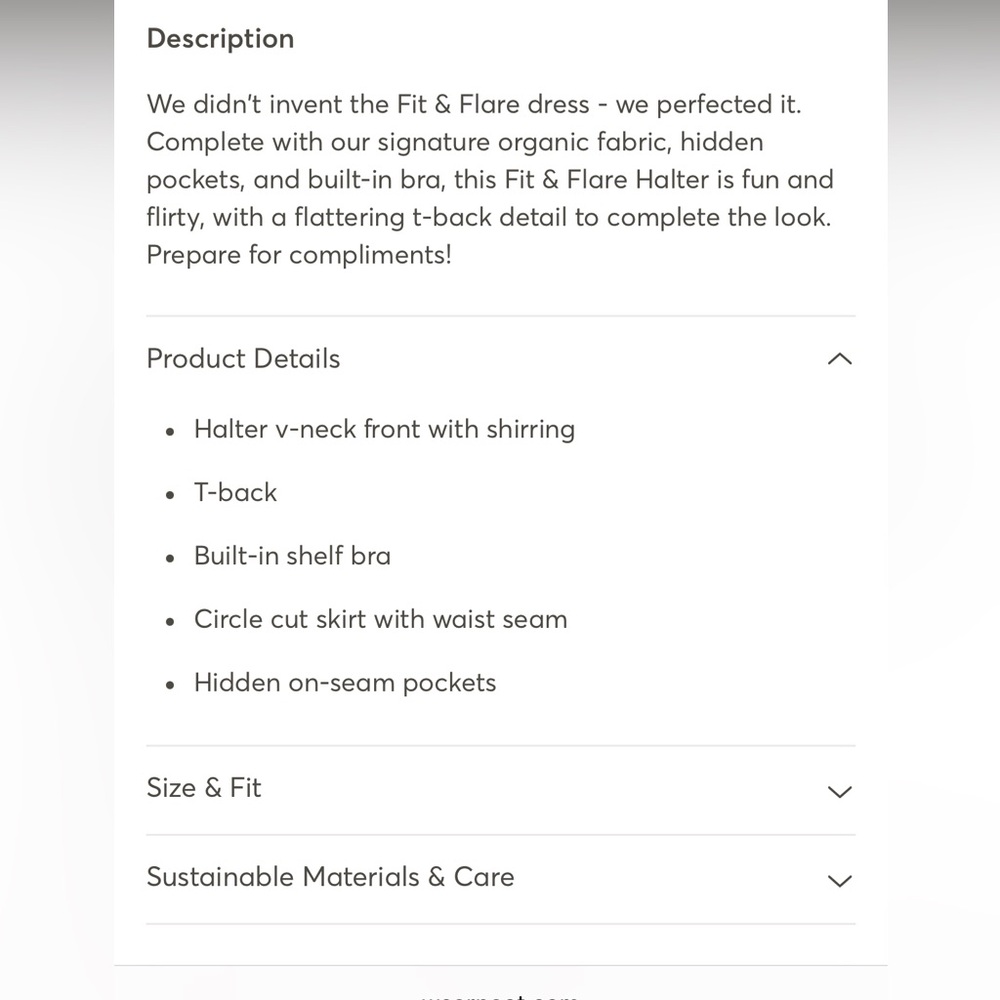
Task: Click the 'Prepare for compliments!' sentence
Action: pyautogui.click(x=299, y=255)
